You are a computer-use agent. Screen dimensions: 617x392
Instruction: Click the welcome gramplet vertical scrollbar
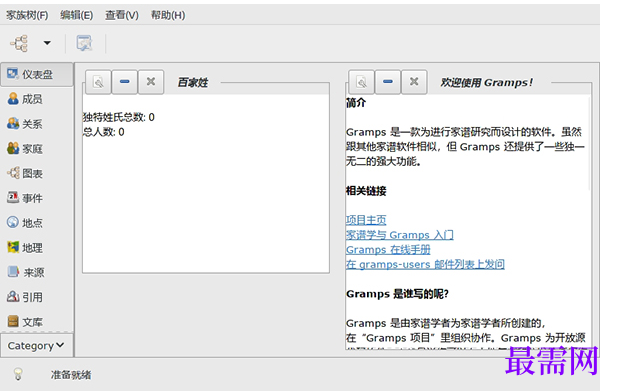[x=589, y=144]
